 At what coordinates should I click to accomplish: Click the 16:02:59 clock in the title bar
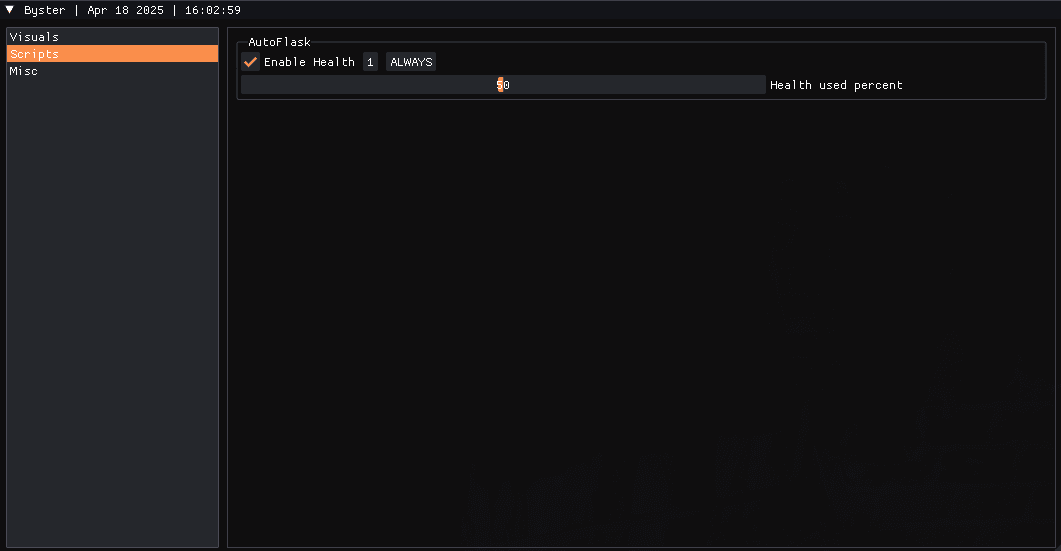tap(212, 10)
